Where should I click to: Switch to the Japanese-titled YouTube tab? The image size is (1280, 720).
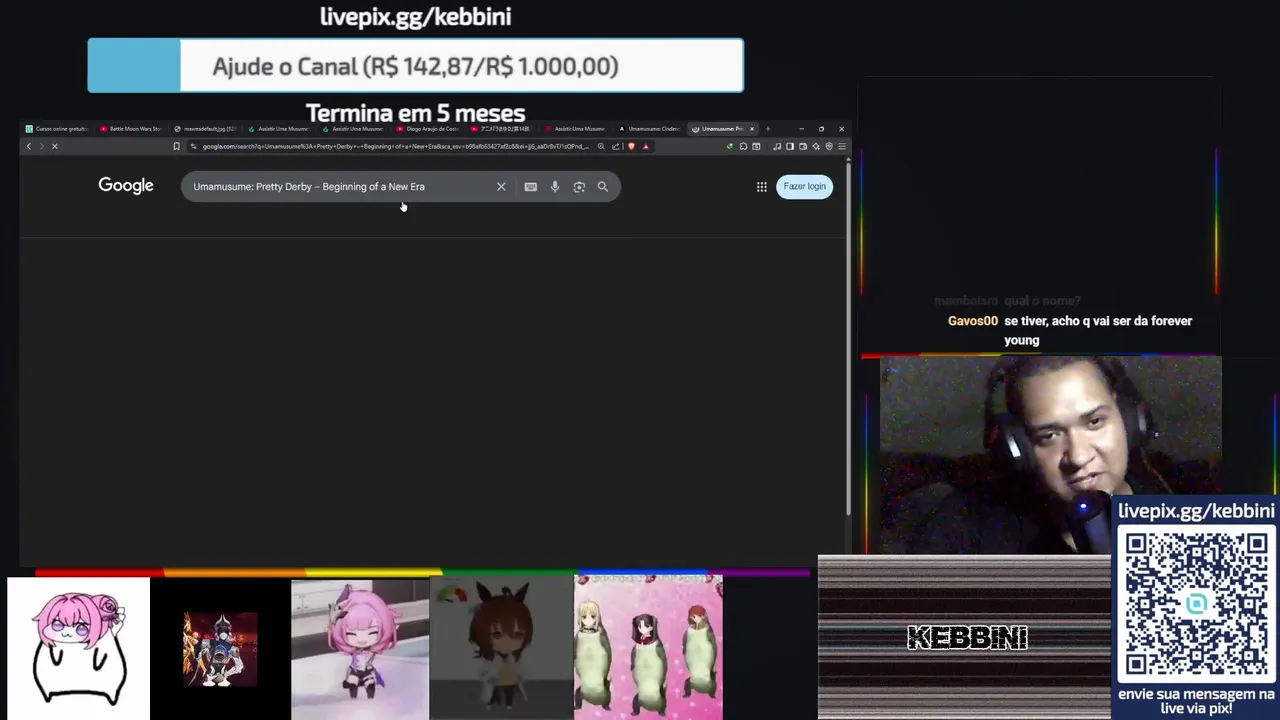click(502, 129)
